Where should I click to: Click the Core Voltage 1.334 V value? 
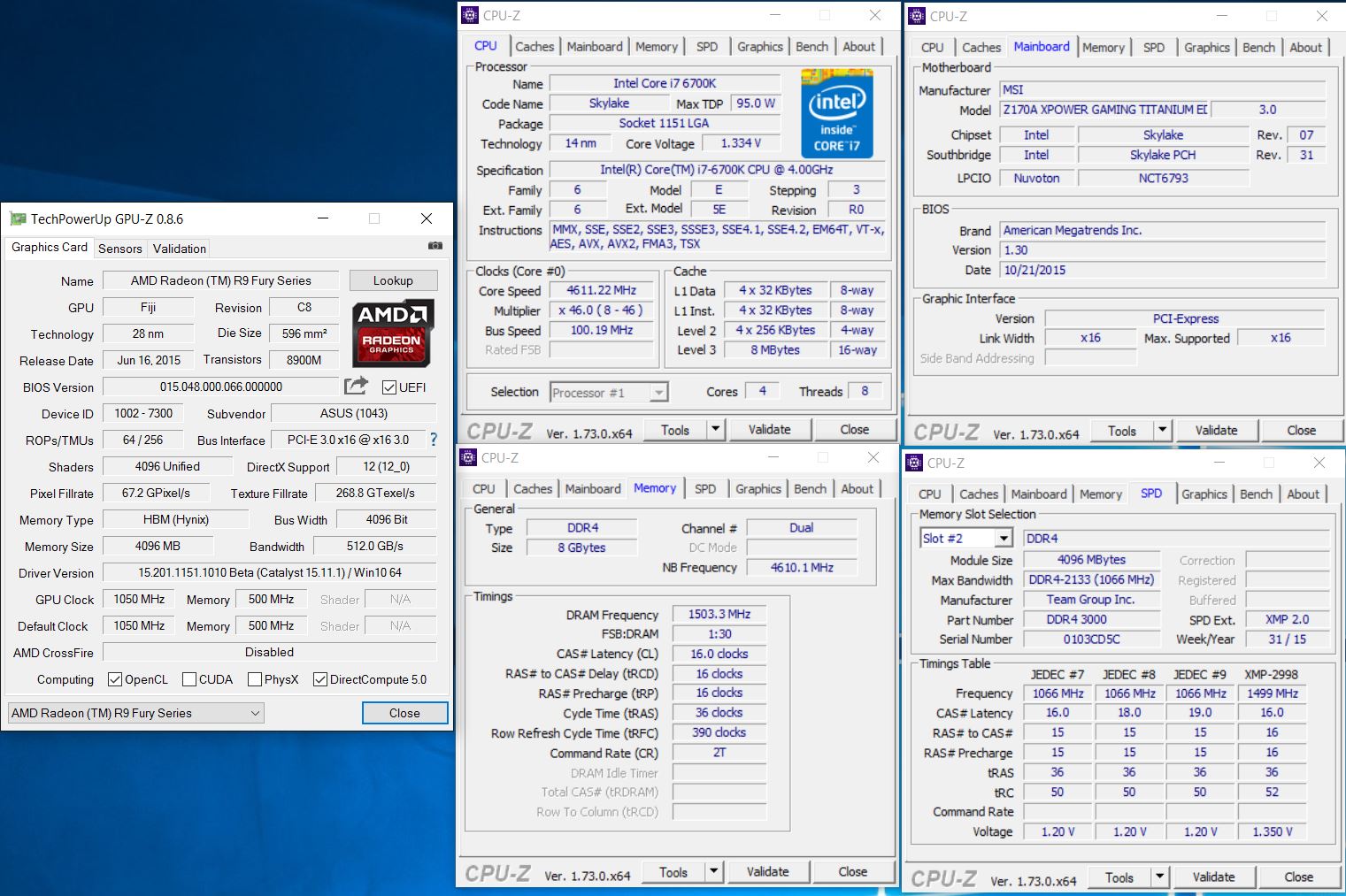740,142
